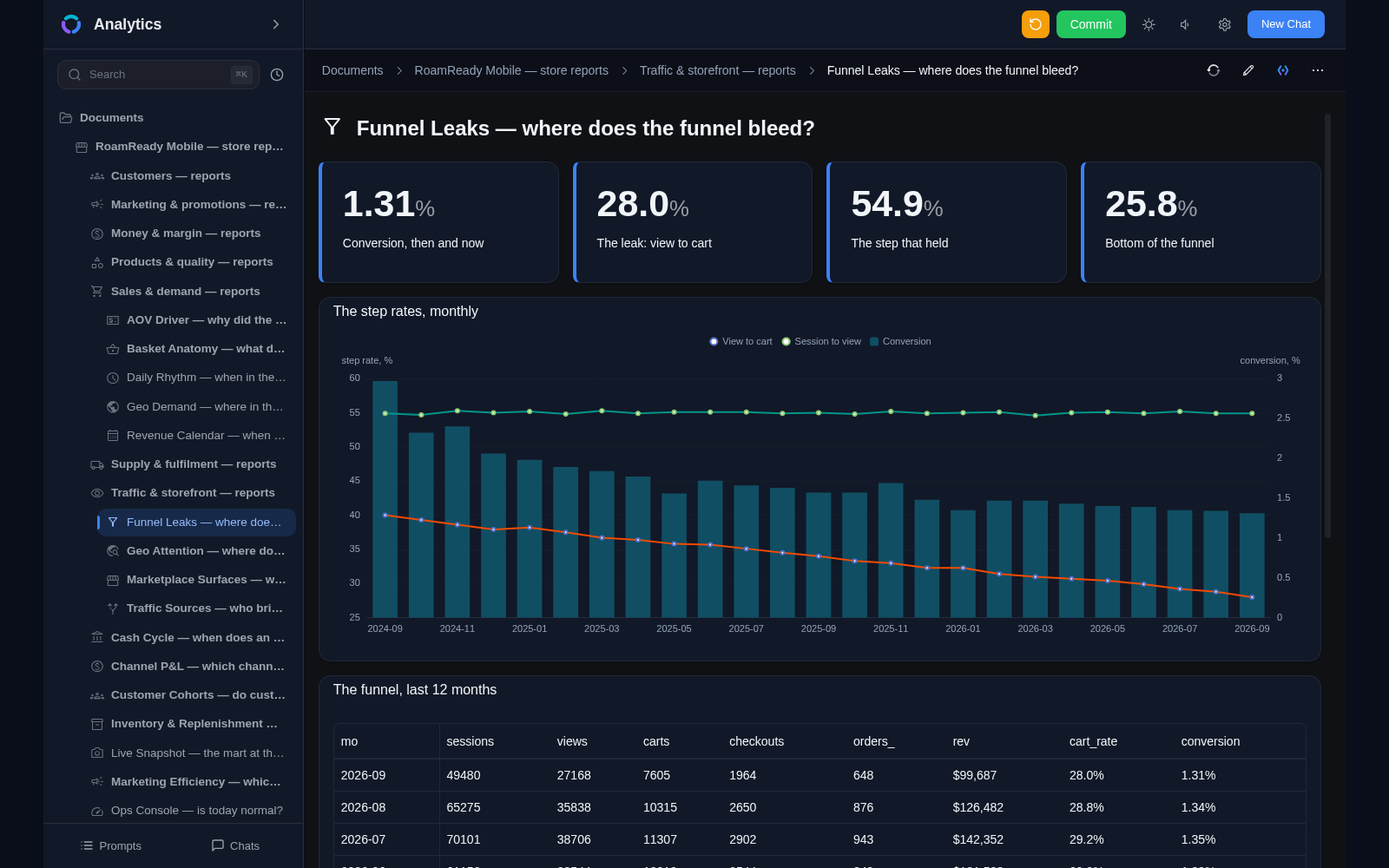This screenshot has width=1389, height=868.
Task: Click the Analytics app logo
Action: pos(71,24)
